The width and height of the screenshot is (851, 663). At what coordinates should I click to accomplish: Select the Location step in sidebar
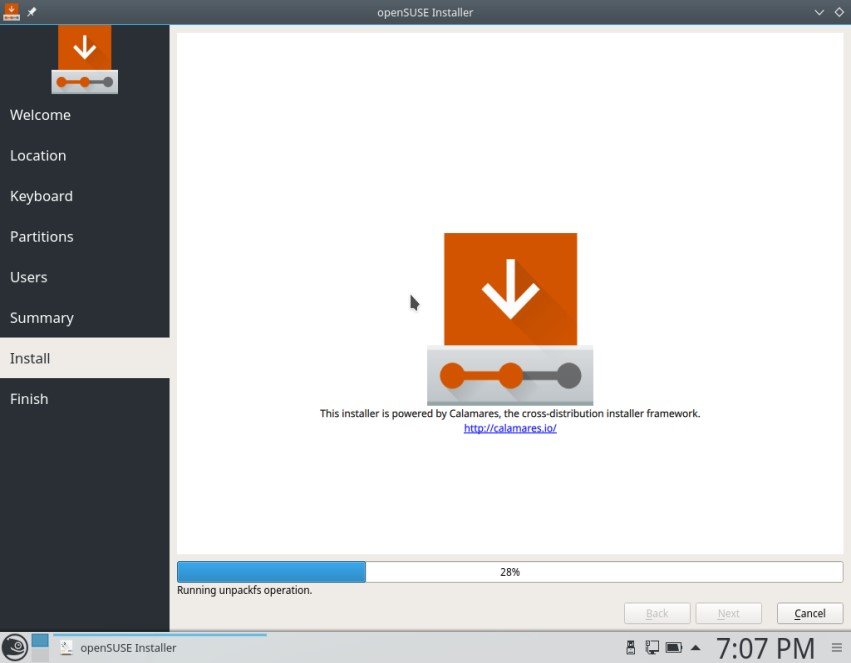pos(85,156)
